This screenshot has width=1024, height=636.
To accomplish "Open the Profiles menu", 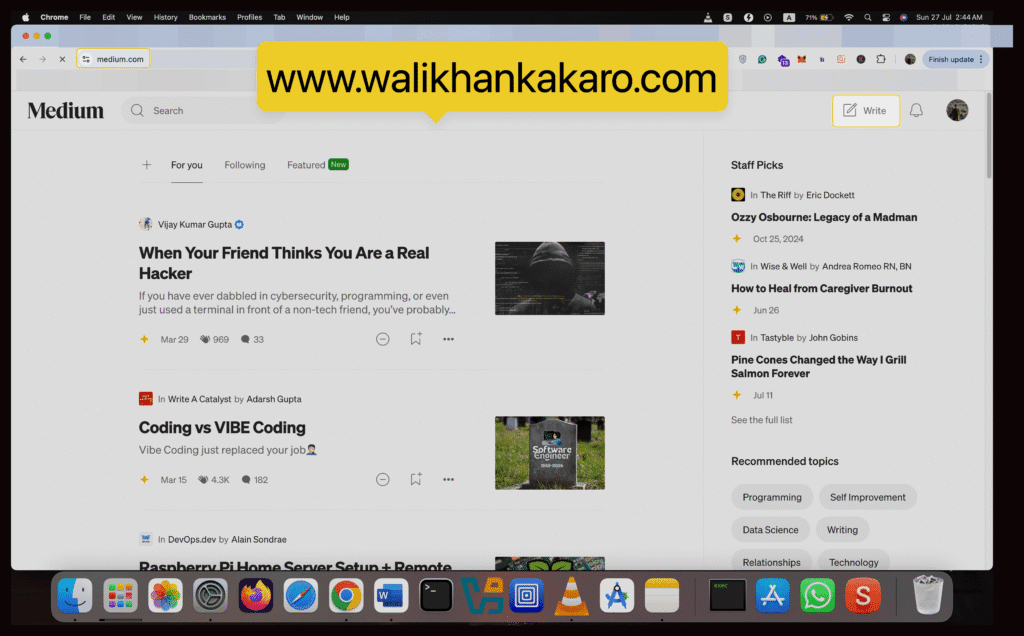I will coord(249,17).
